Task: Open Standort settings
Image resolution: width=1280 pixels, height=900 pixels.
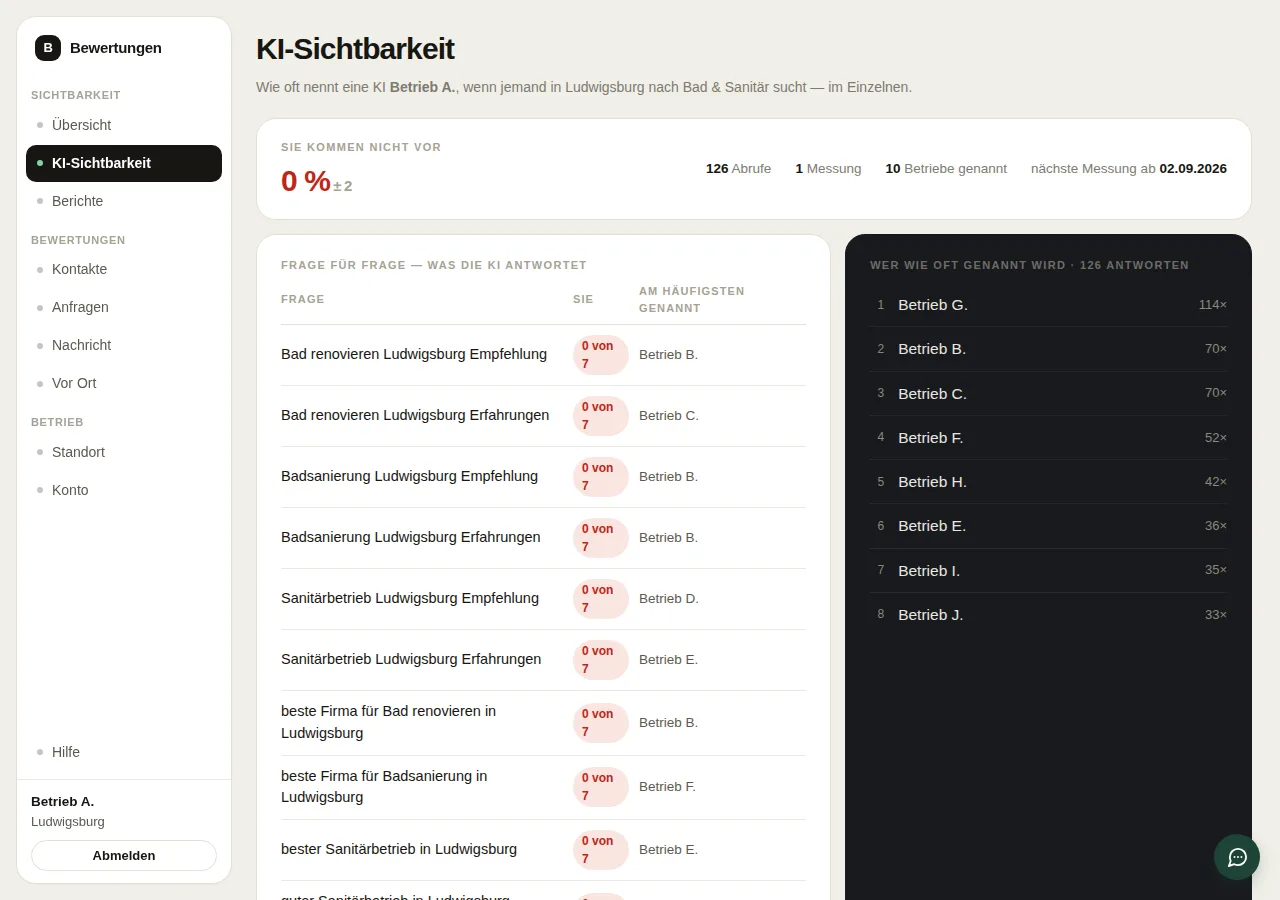Action: [x=124, y=452]
